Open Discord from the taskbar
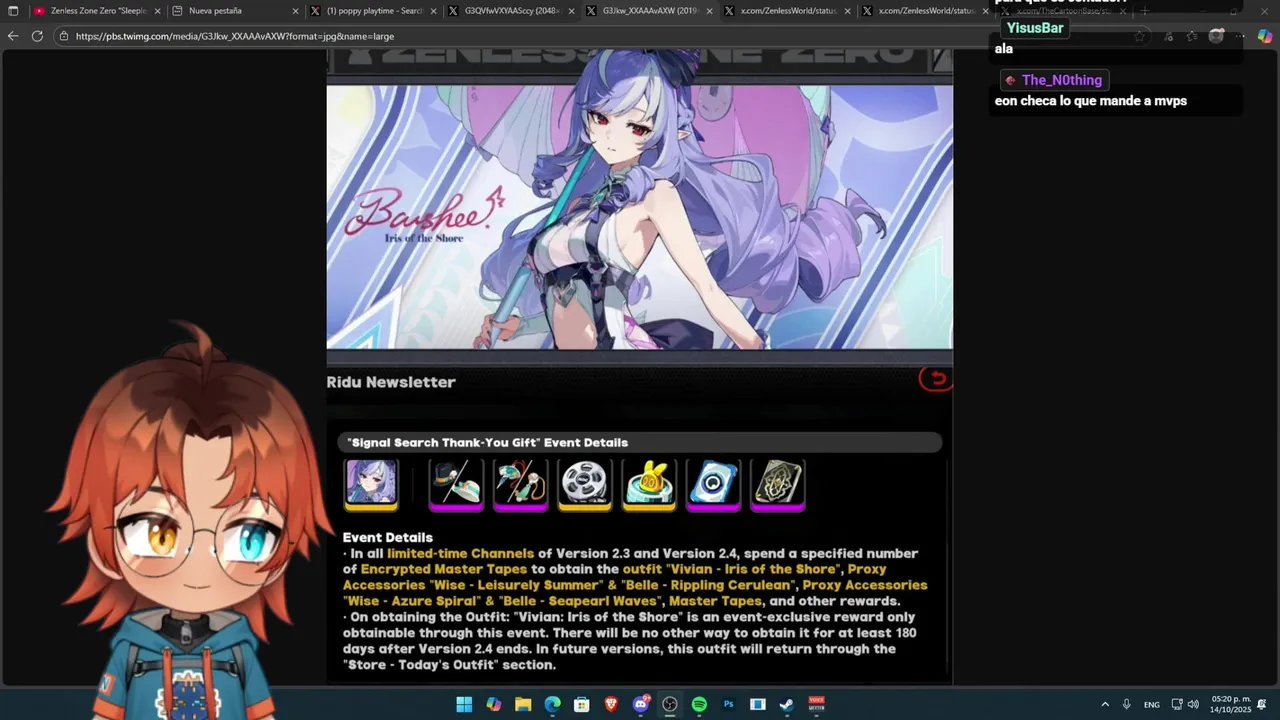Screen dimensions: 1280x720 click(x=641, y=705)
